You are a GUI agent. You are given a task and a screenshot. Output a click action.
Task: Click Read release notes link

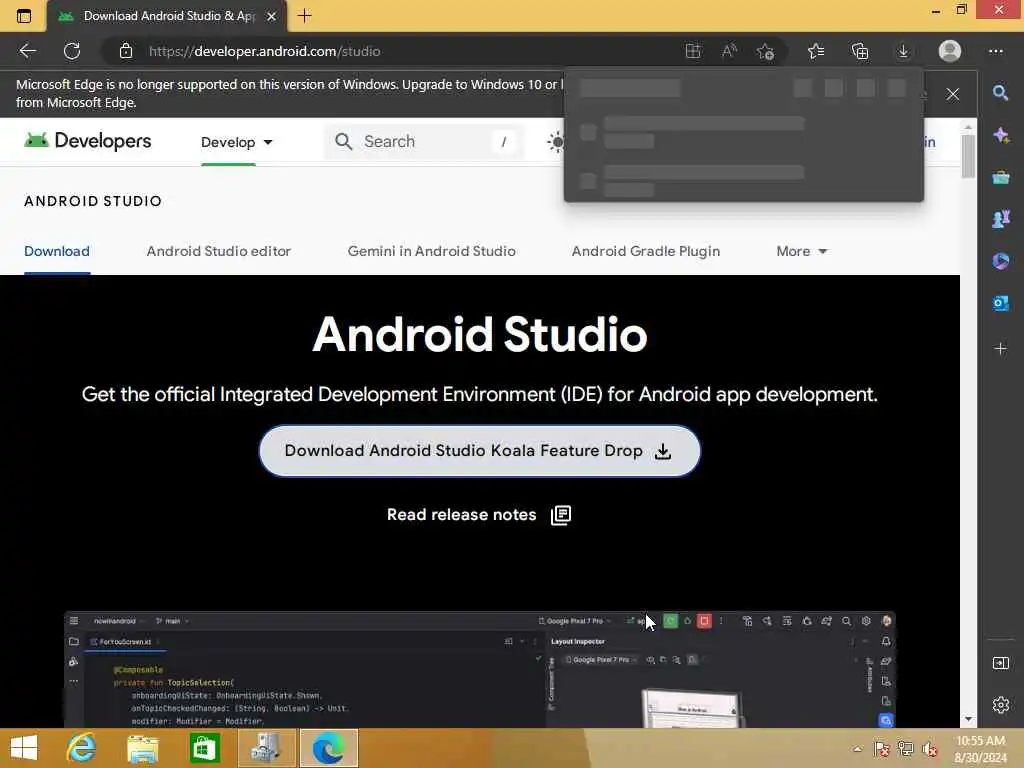coord(479,515)
